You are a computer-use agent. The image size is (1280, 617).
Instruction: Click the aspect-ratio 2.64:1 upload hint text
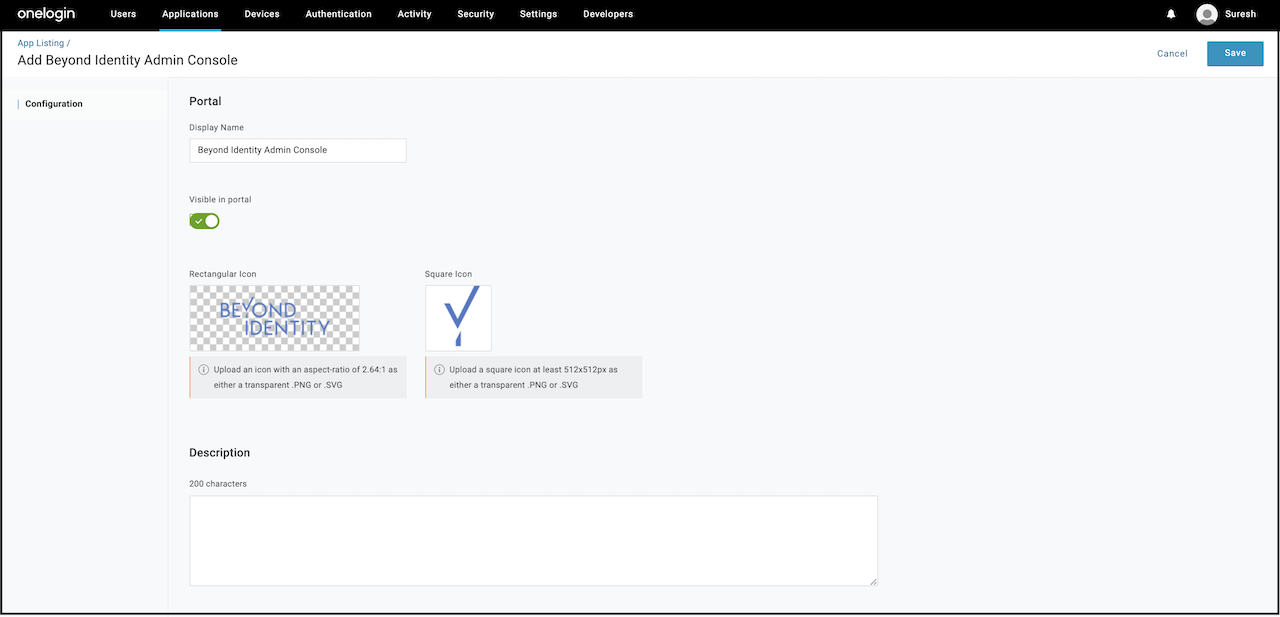tap(306, 377)
